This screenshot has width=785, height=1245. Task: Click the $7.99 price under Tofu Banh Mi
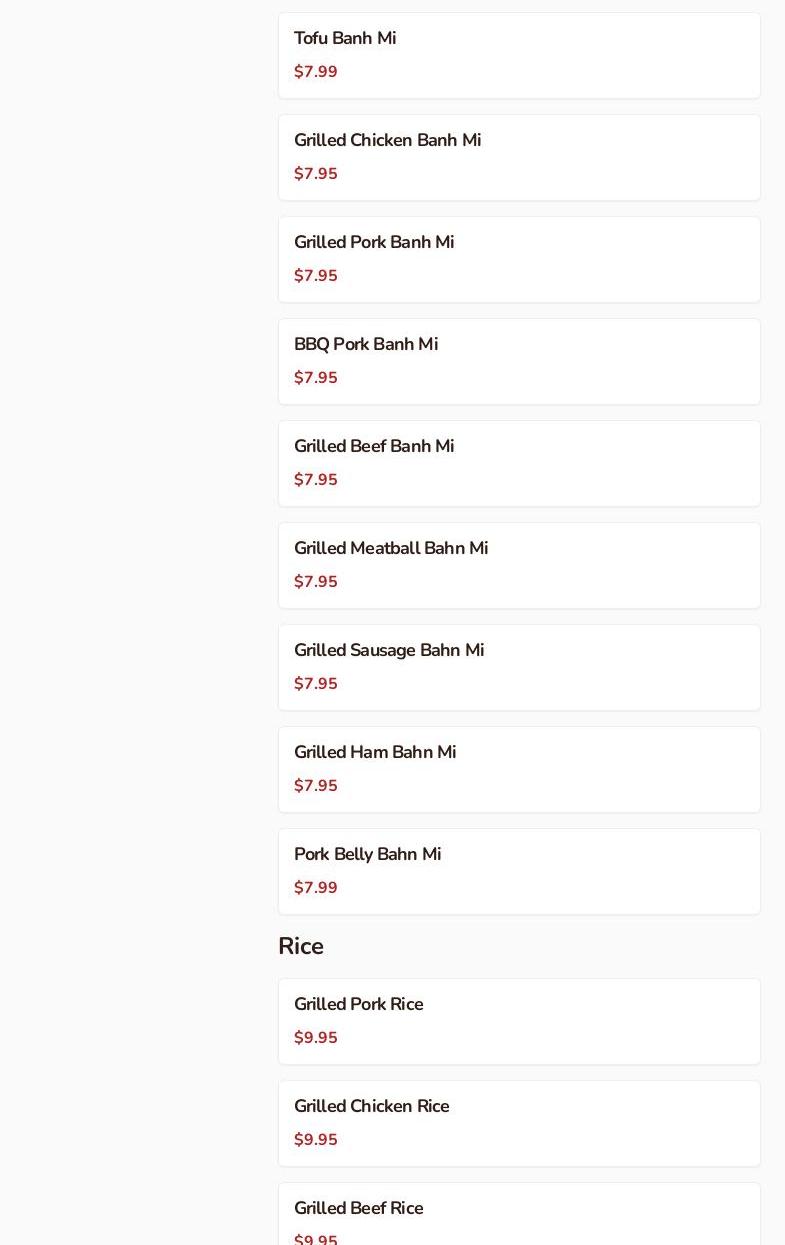(316, 72)
